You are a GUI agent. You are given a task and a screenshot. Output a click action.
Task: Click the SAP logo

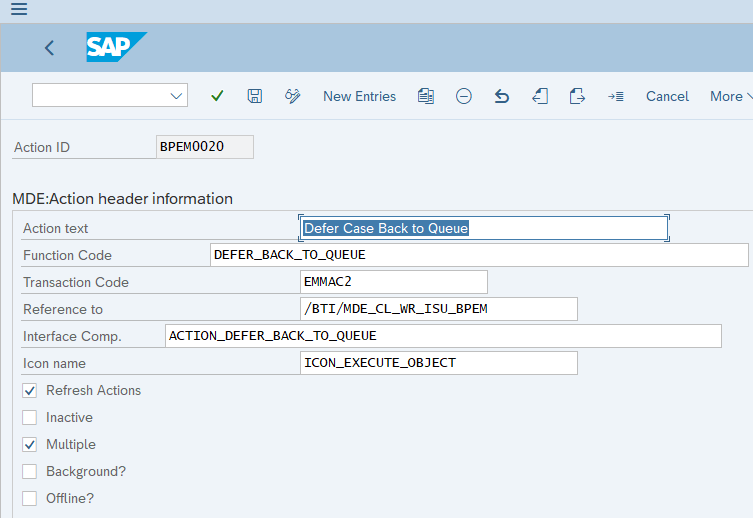115,47
